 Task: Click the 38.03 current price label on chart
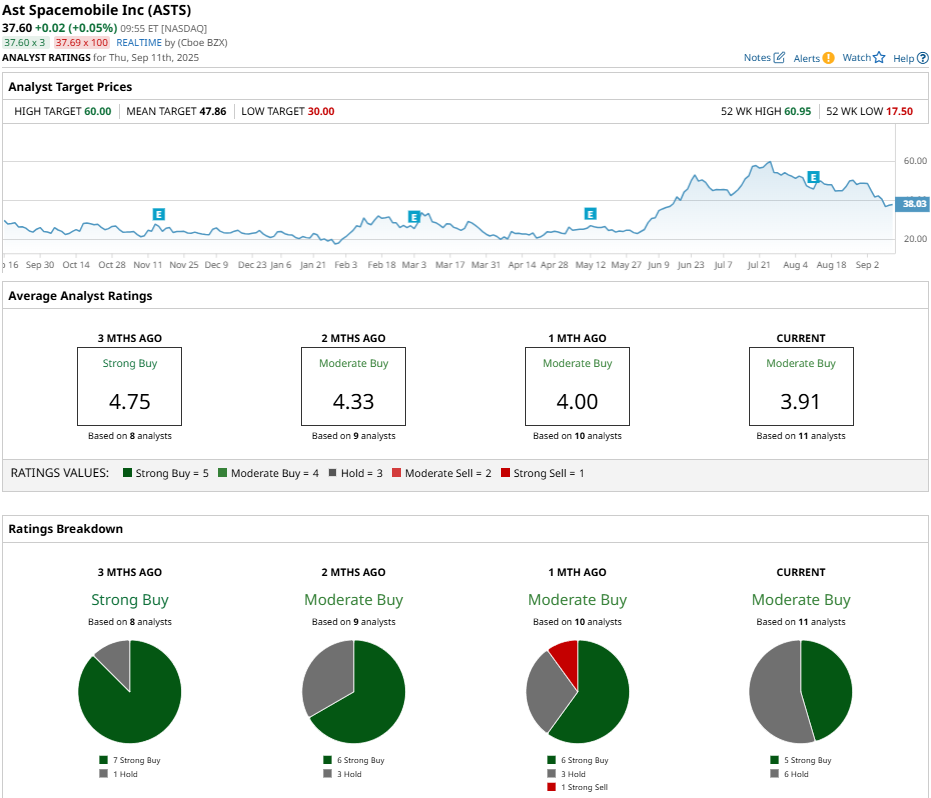pos(913,204)
